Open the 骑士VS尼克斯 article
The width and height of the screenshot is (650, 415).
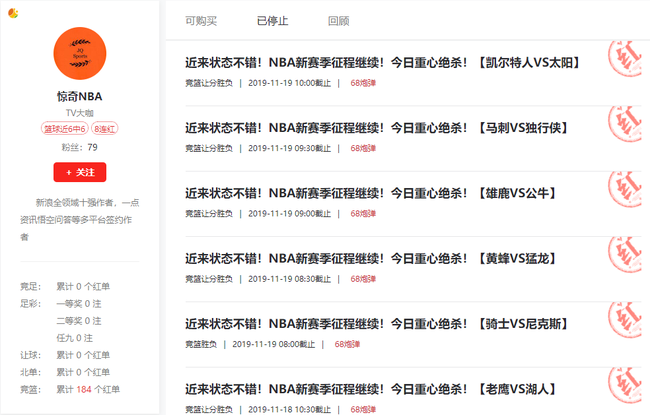pyautogui.click(x=376, y=324)
